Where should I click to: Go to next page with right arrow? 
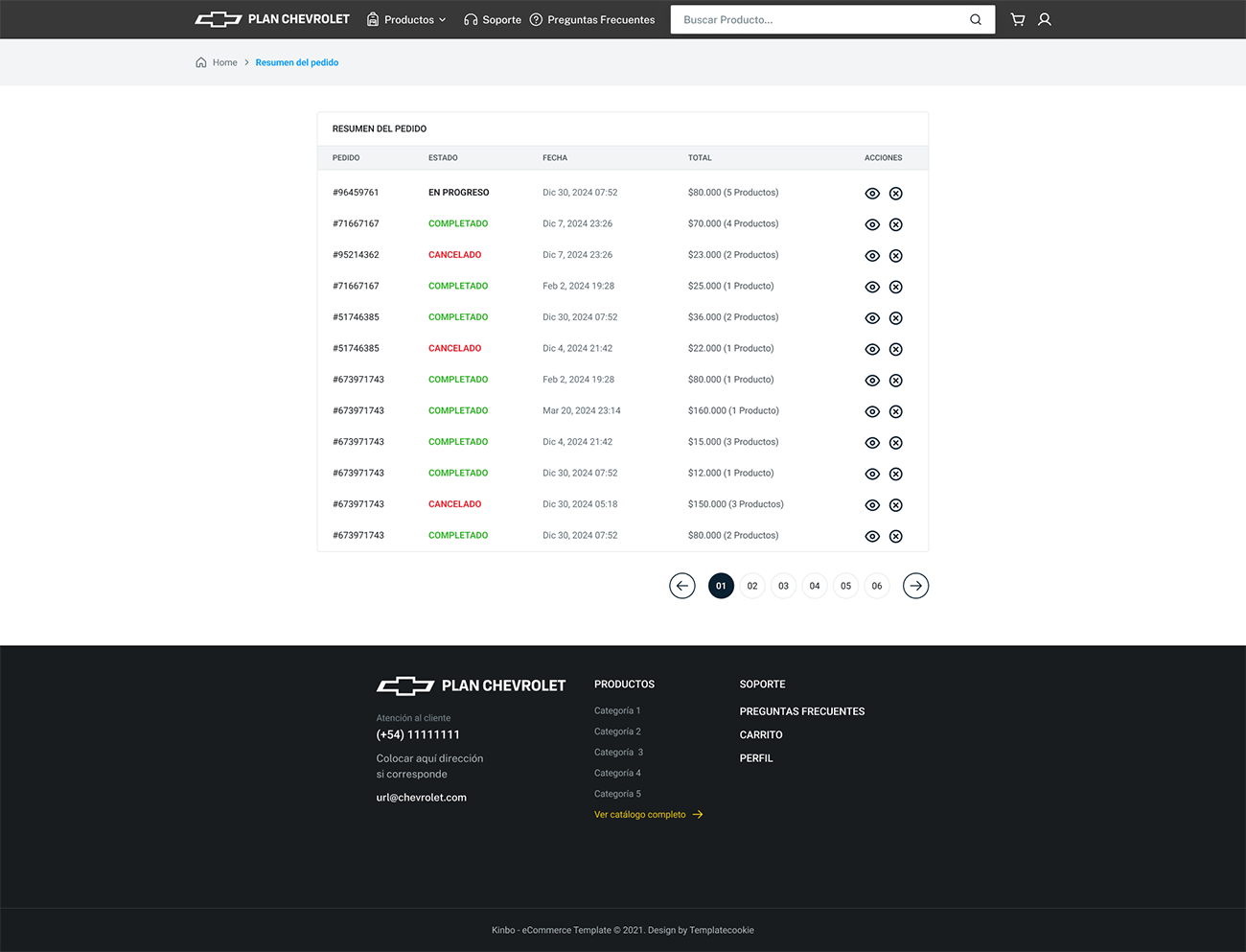pyautogui.click(x=915, y=586)
